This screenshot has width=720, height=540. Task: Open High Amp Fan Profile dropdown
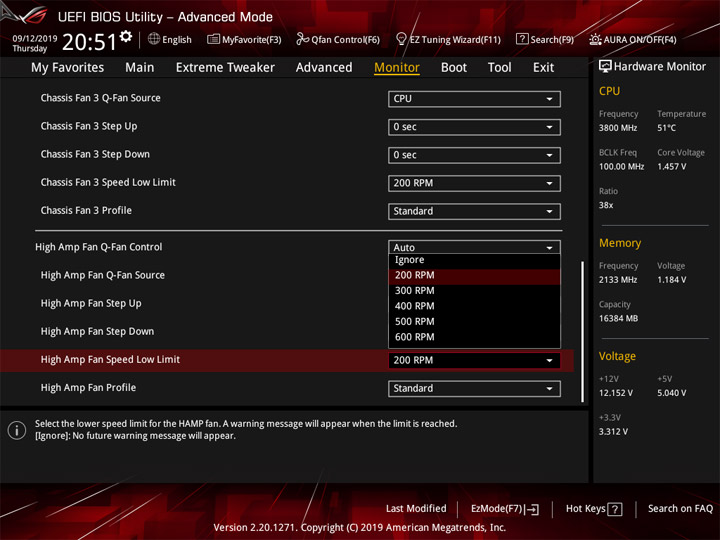tap(474, 388)
